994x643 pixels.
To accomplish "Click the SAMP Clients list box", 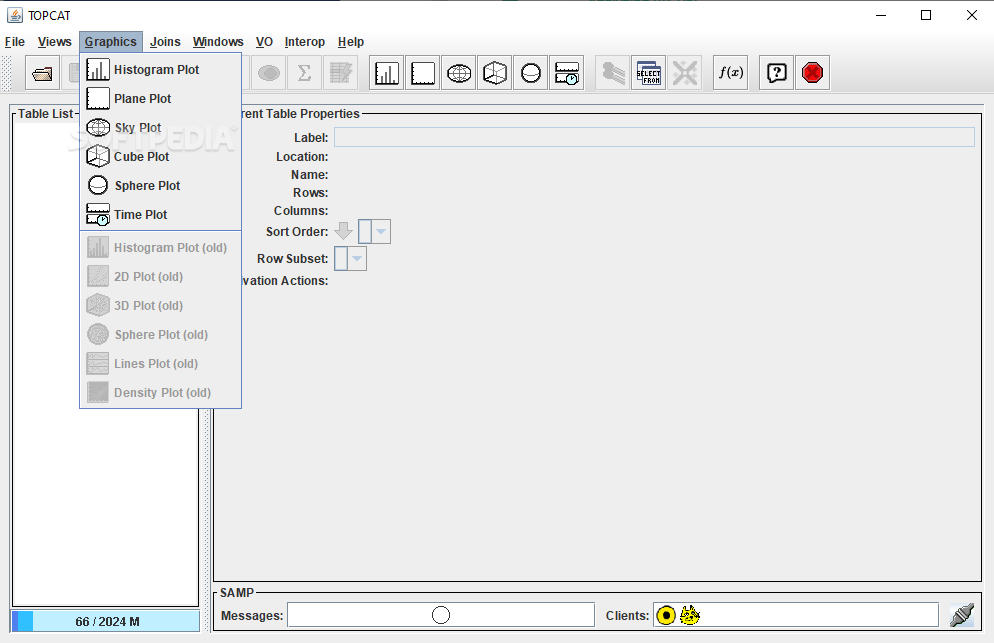I will (x=796, y=615).
